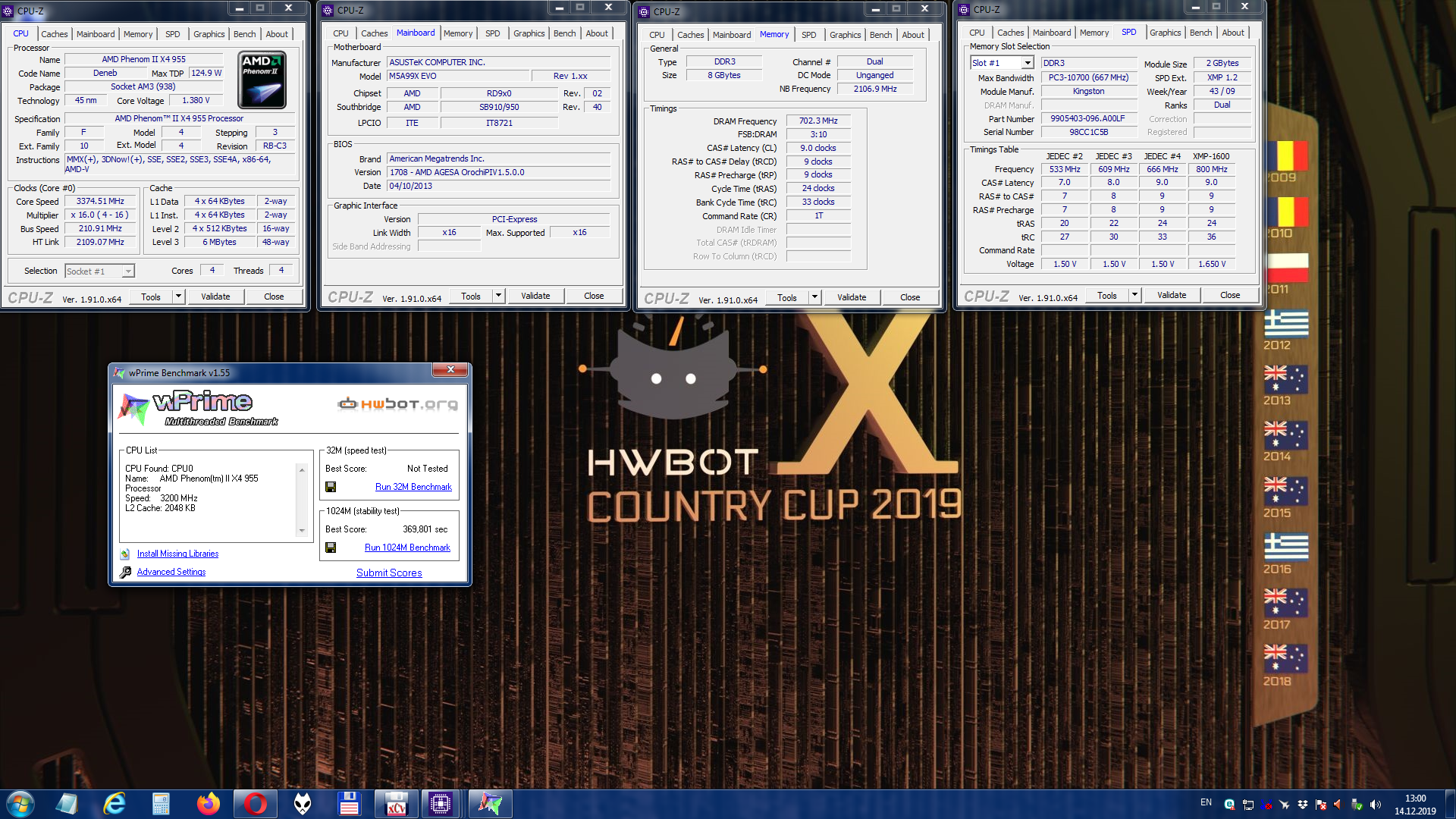Click the AMD Phenom II processor logo

point(262,80)
